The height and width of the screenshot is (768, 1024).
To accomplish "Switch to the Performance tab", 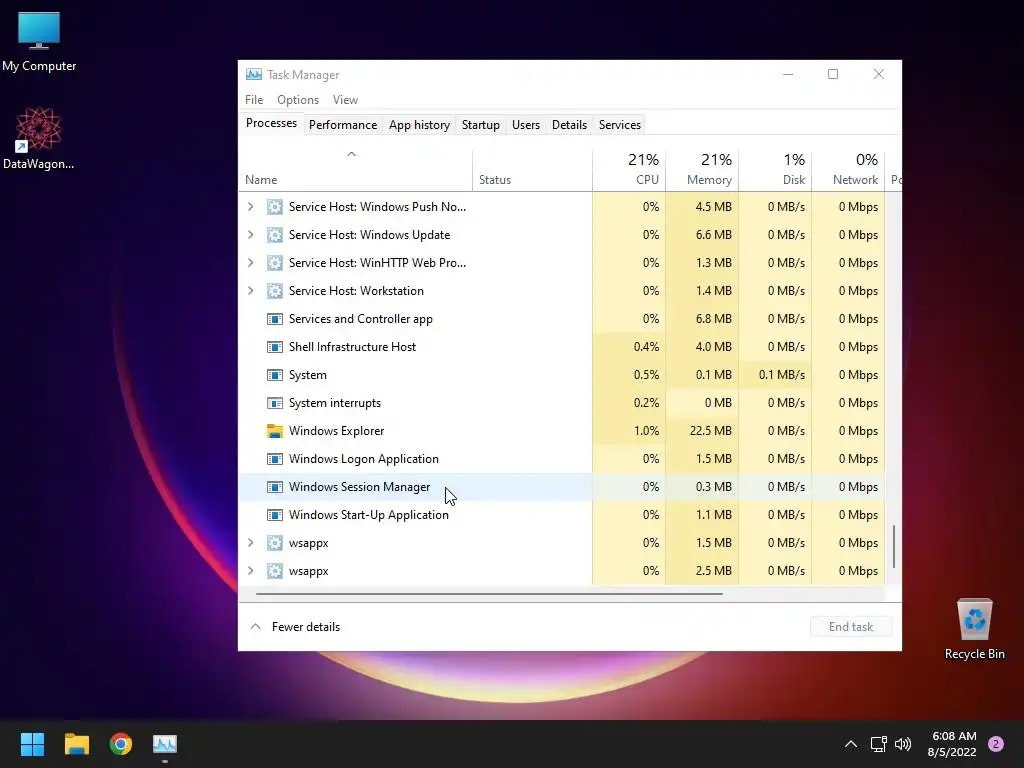I will 343,125.
